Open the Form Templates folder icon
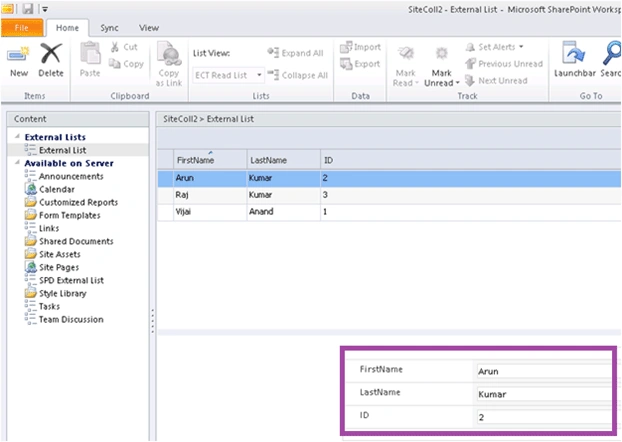 tap(31, 215)
